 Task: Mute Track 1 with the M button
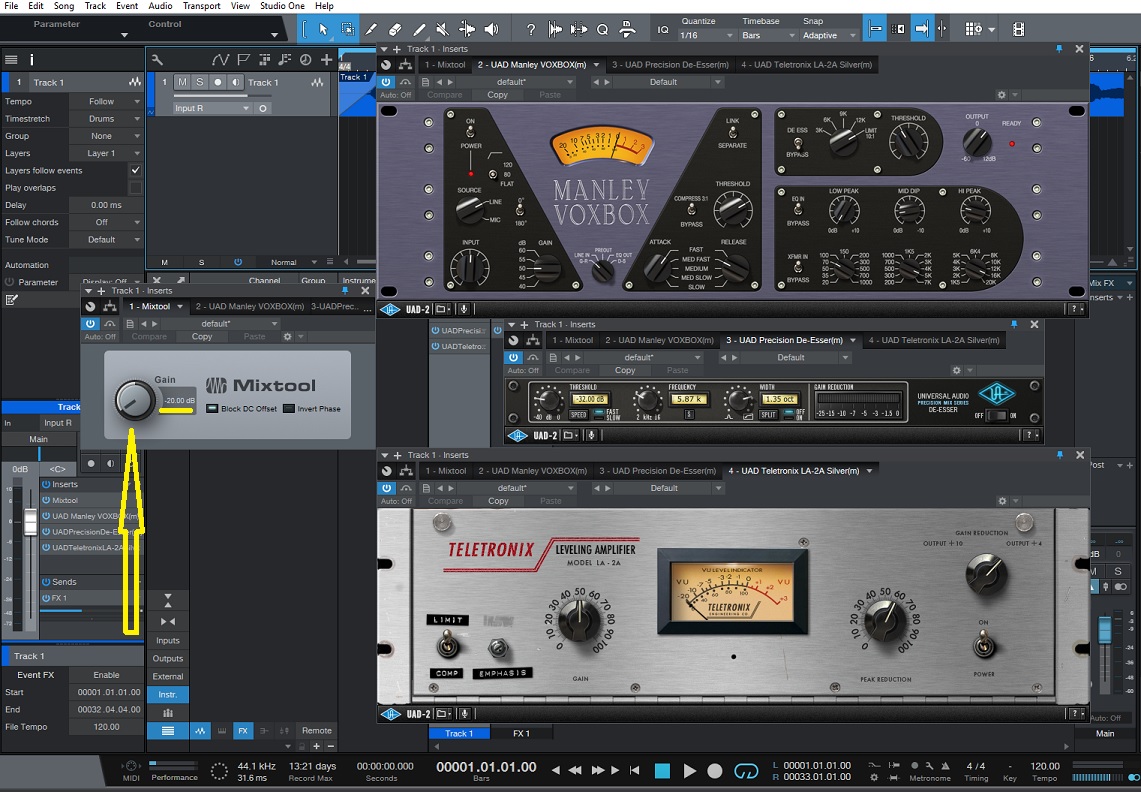coord(182,82)
